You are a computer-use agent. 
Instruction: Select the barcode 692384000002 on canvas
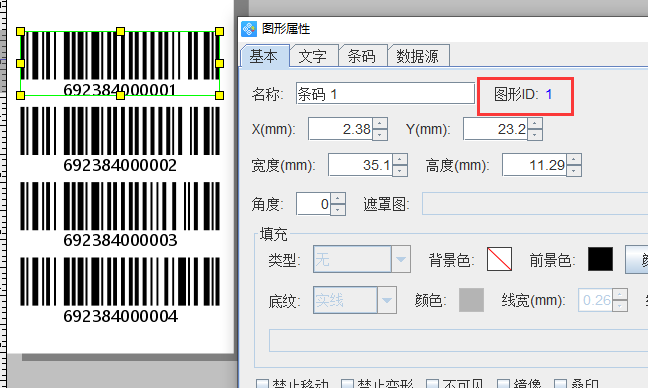point(120,140)
